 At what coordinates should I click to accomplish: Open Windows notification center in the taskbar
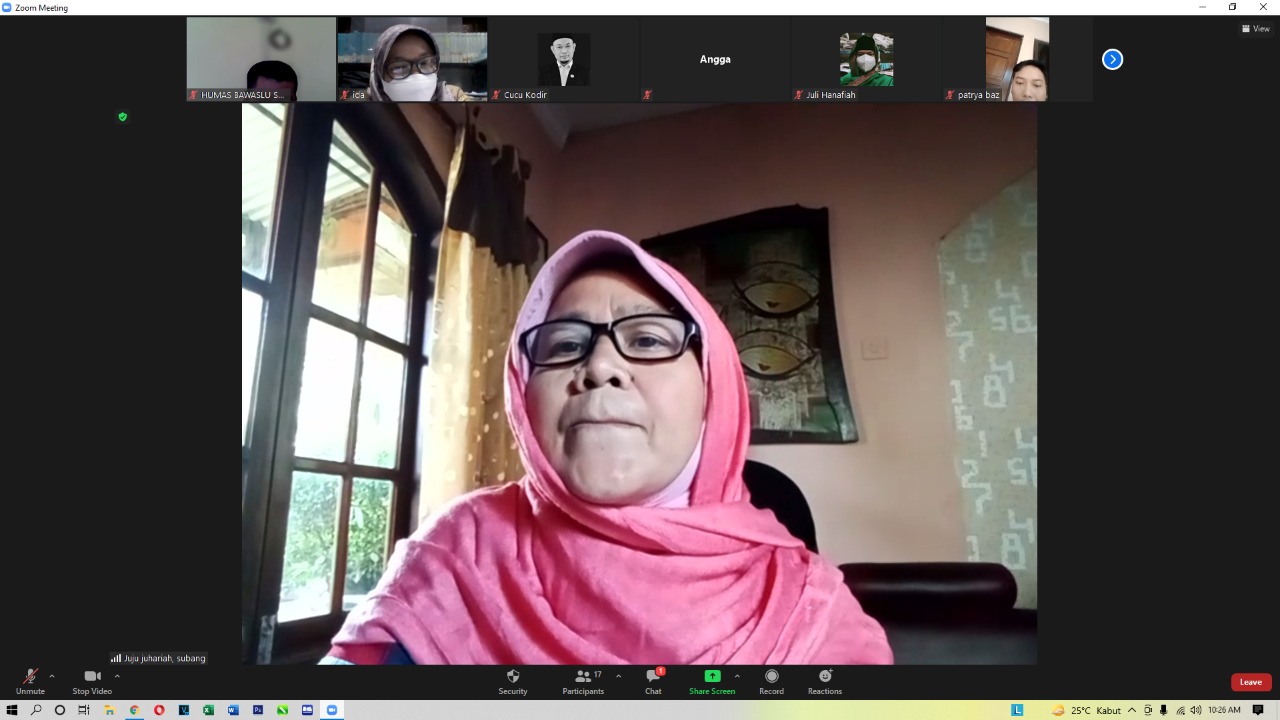(1258, 710)
